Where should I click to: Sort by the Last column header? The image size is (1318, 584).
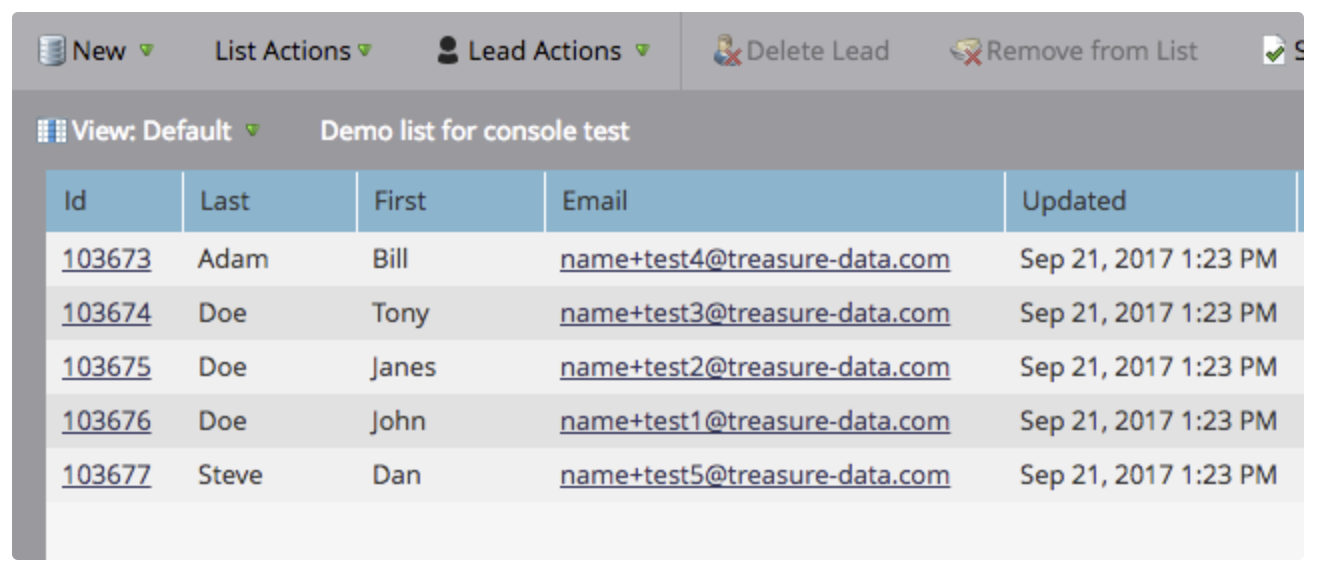click(x=224, y=201)
